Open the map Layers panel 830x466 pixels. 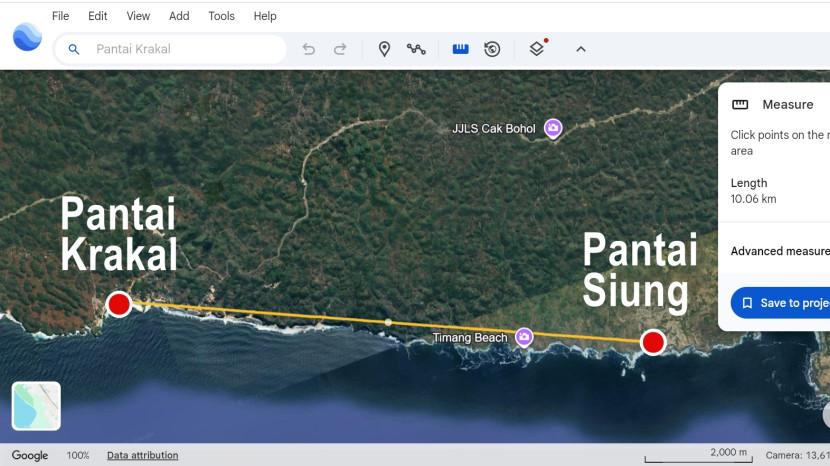(537, 49)
